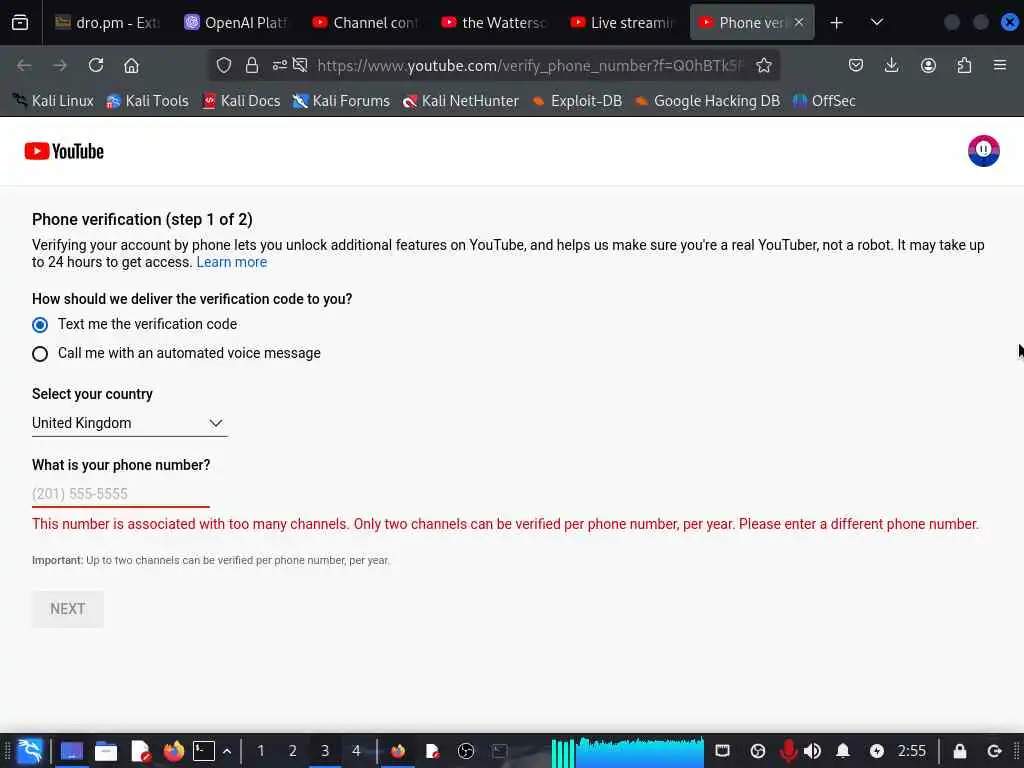Open the browser home page
Image resolution: width=1024 pixels, height=768 pixels.
click(131, 65)
